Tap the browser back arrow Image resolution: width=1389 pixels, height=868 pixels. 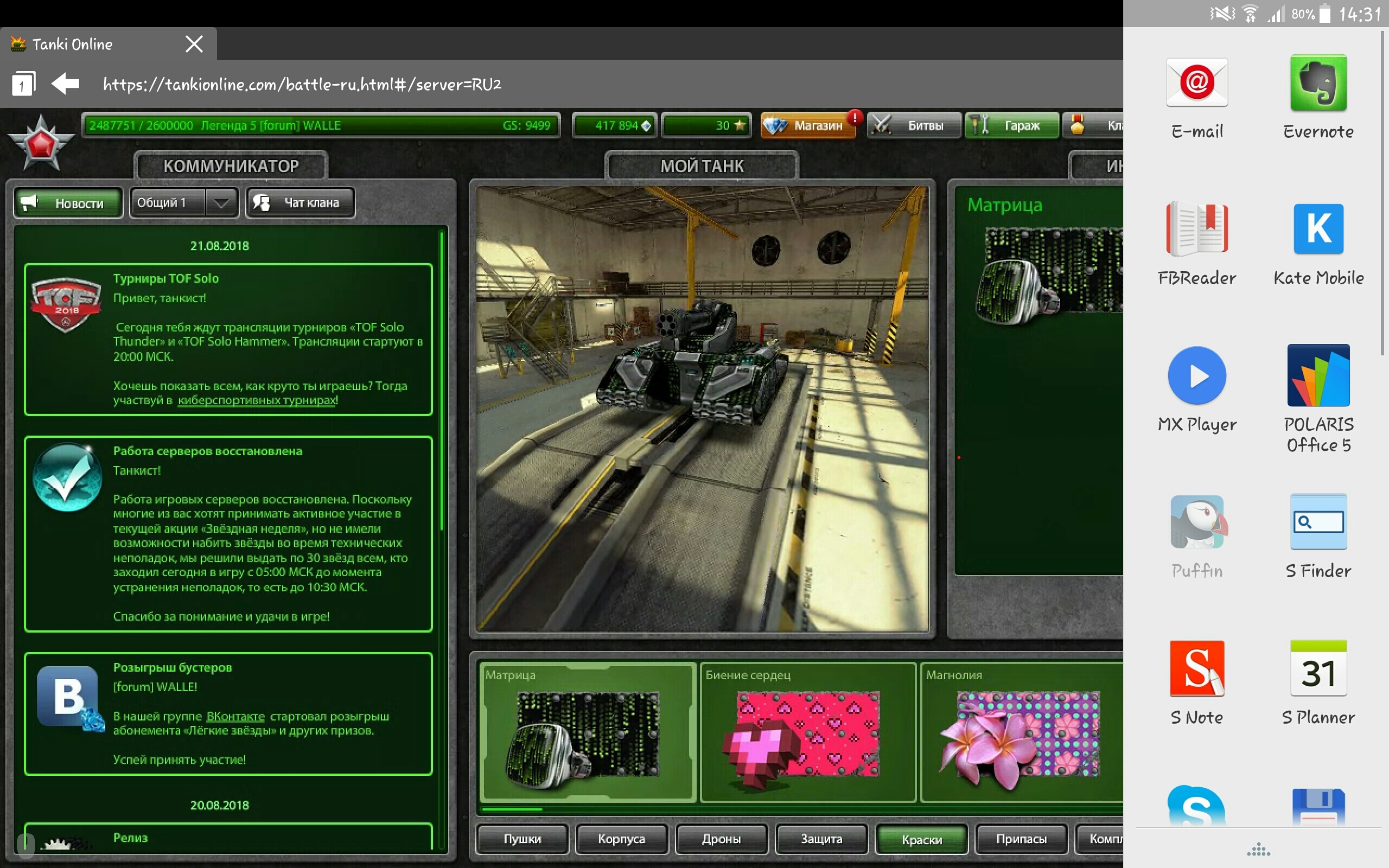pos(66,84)
